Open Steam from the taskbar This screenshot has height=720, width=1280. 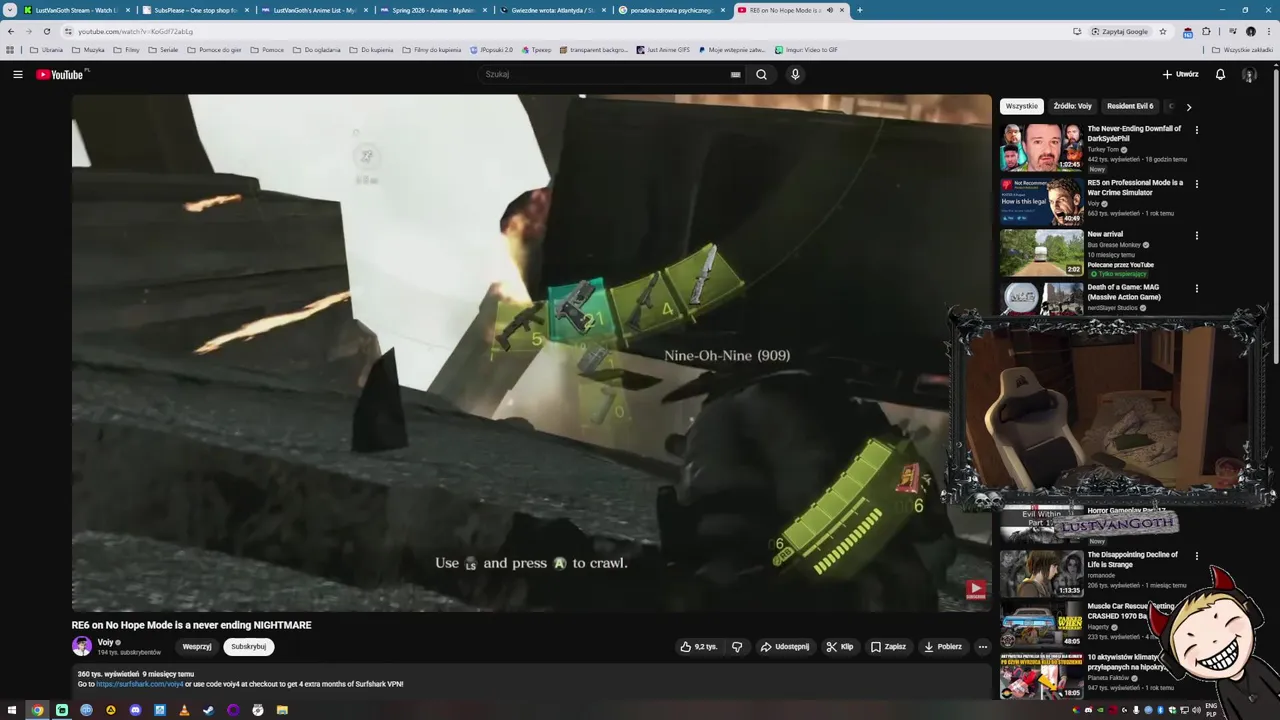[x=208, y=710]
